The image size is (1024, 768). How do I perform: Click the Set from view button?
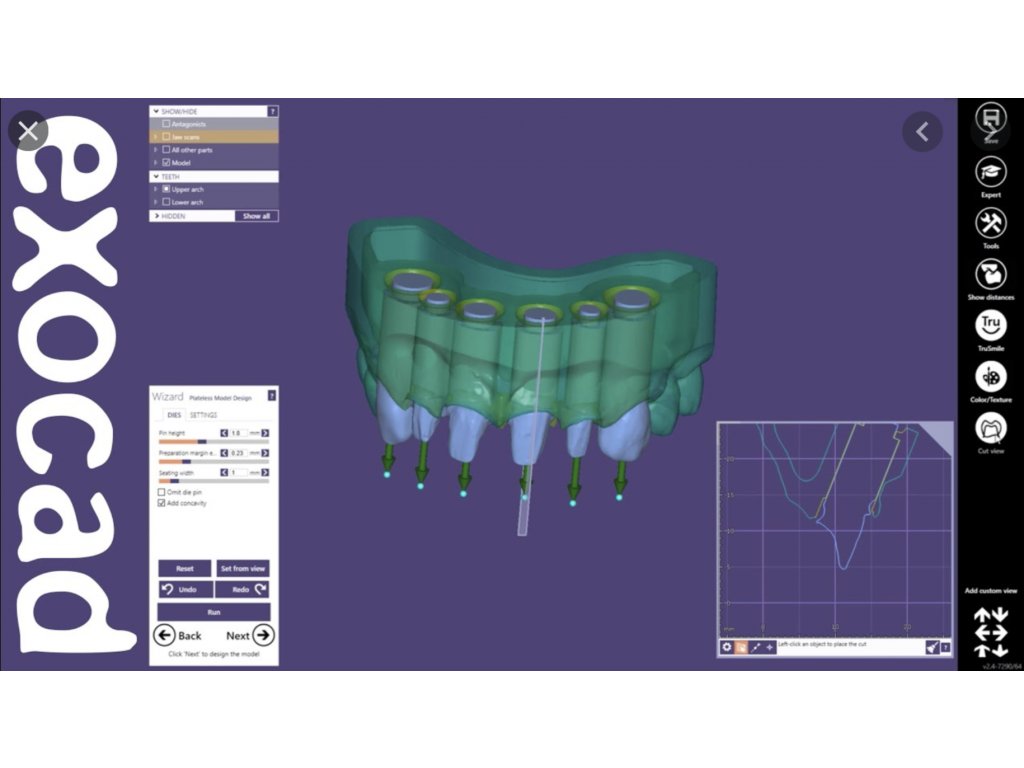(x=242, y=568)
